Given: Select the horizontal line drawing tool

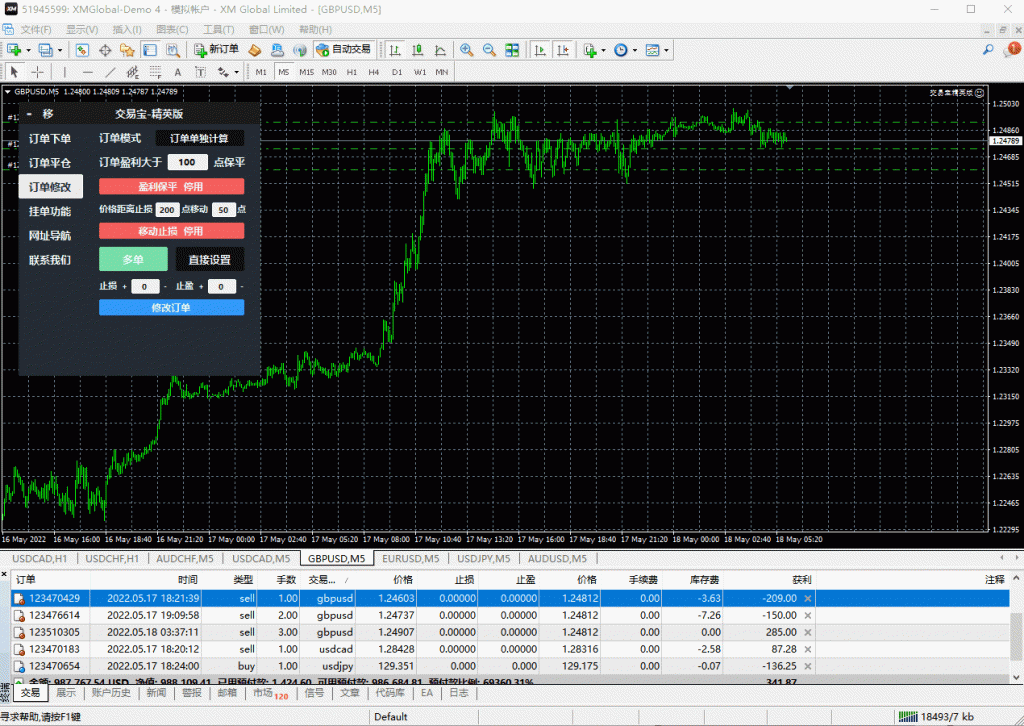Looking at the screenshot, I should click(x=87, y=72).
